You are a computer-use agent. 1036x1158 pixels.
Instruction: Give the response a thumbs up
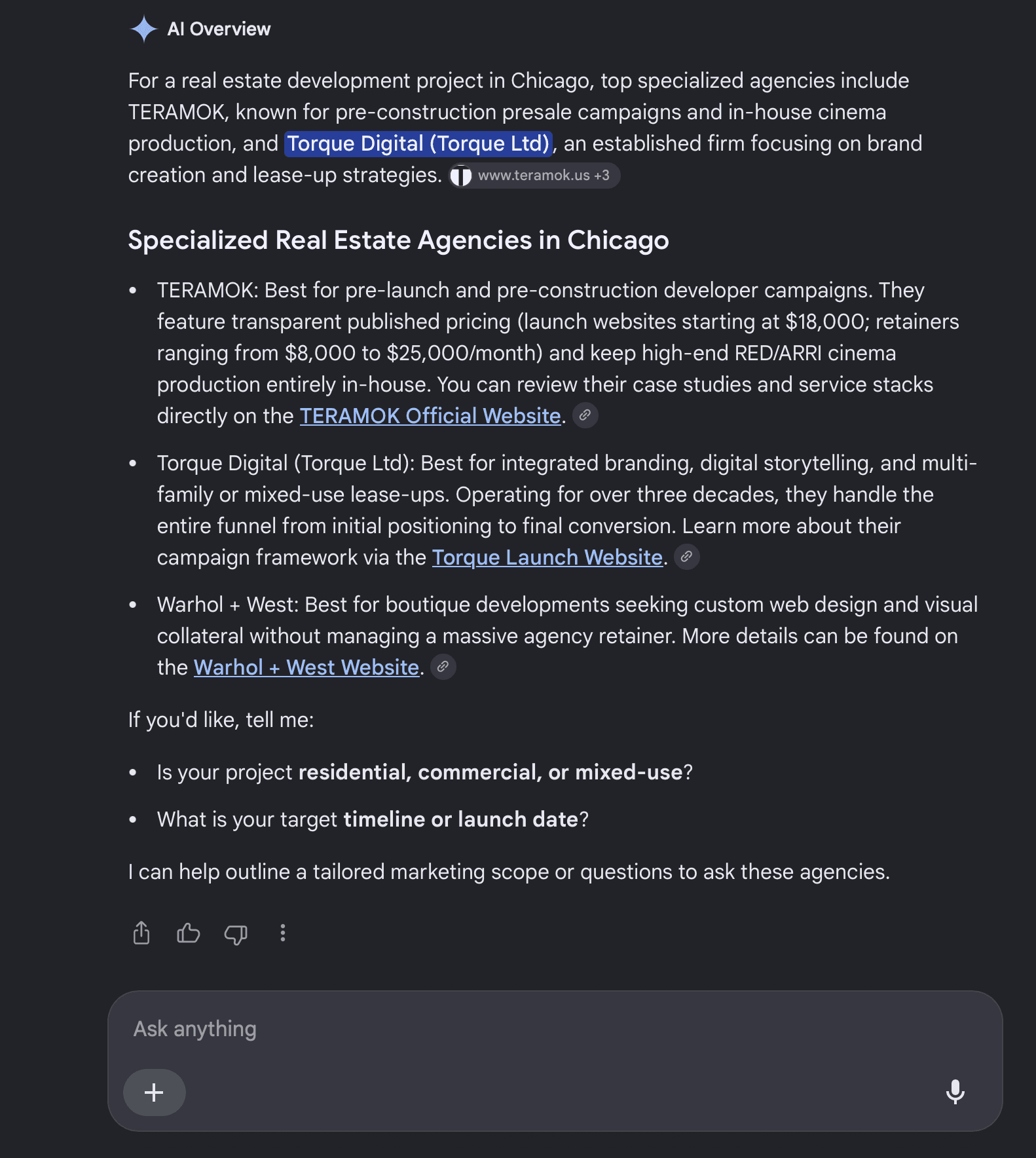pyautogui.click(x=189, y=933)
